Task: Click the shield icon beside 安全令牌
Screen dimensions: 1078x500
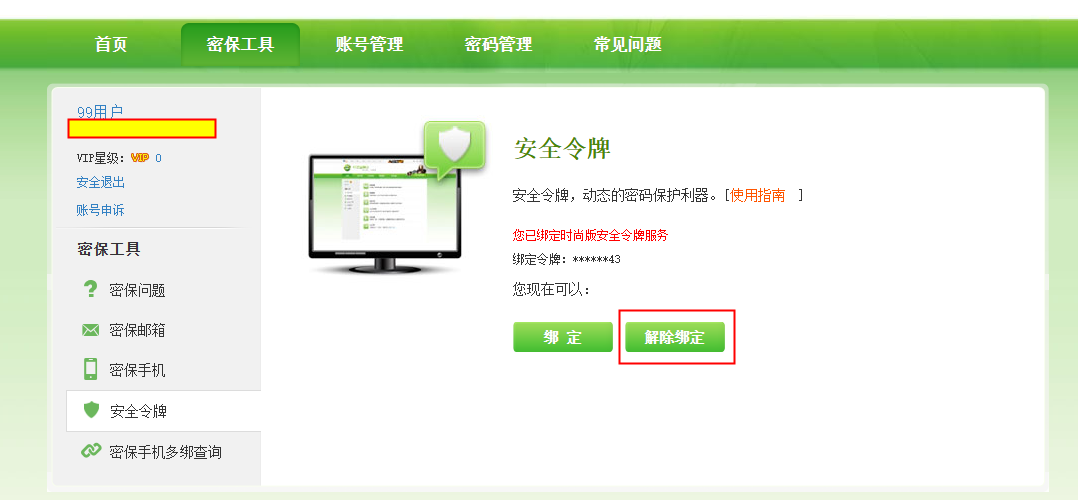Action: pos(91,411)
